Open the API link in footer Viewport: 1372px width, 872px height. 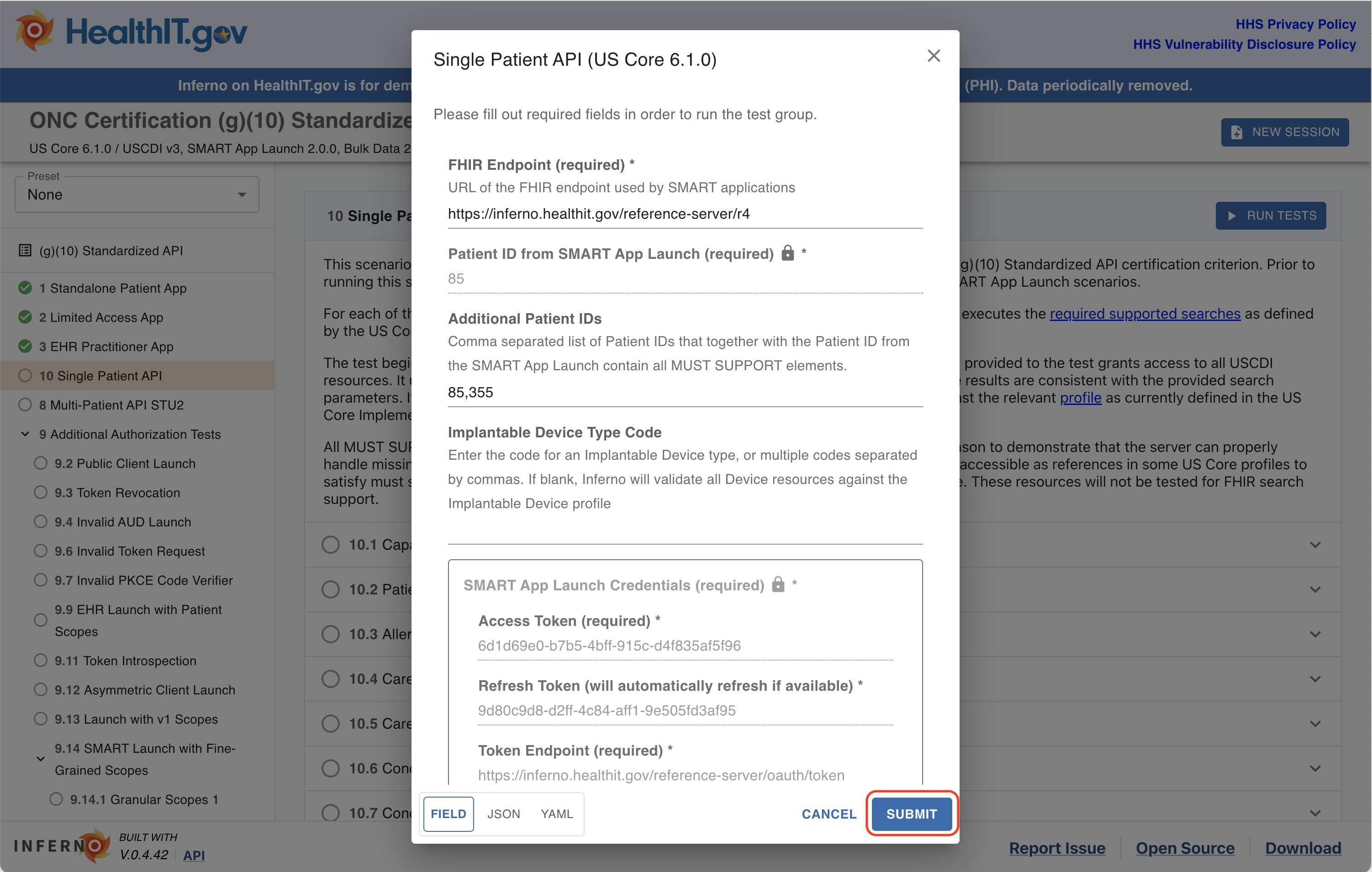pos(194,856)
